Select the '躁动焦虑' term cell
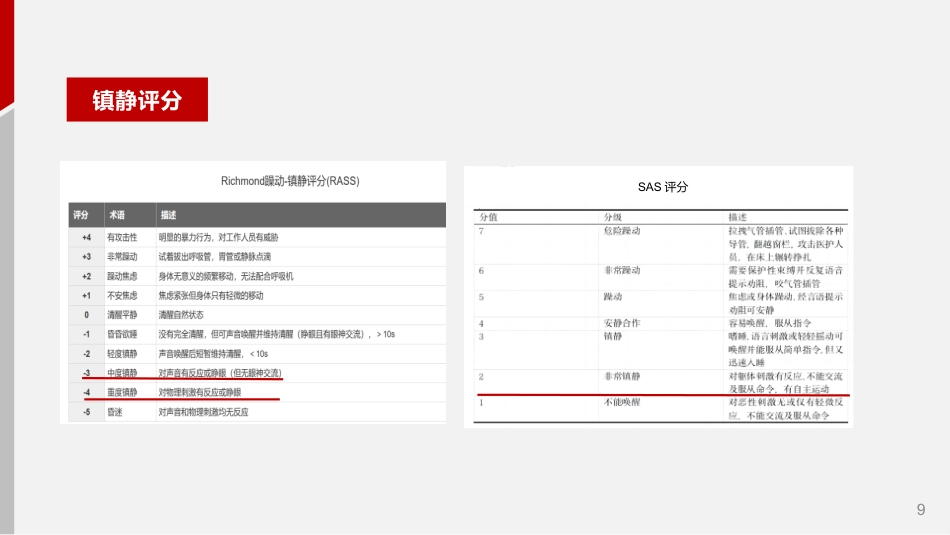The height and width of the screenshot is (535, 950). [122, 276]
